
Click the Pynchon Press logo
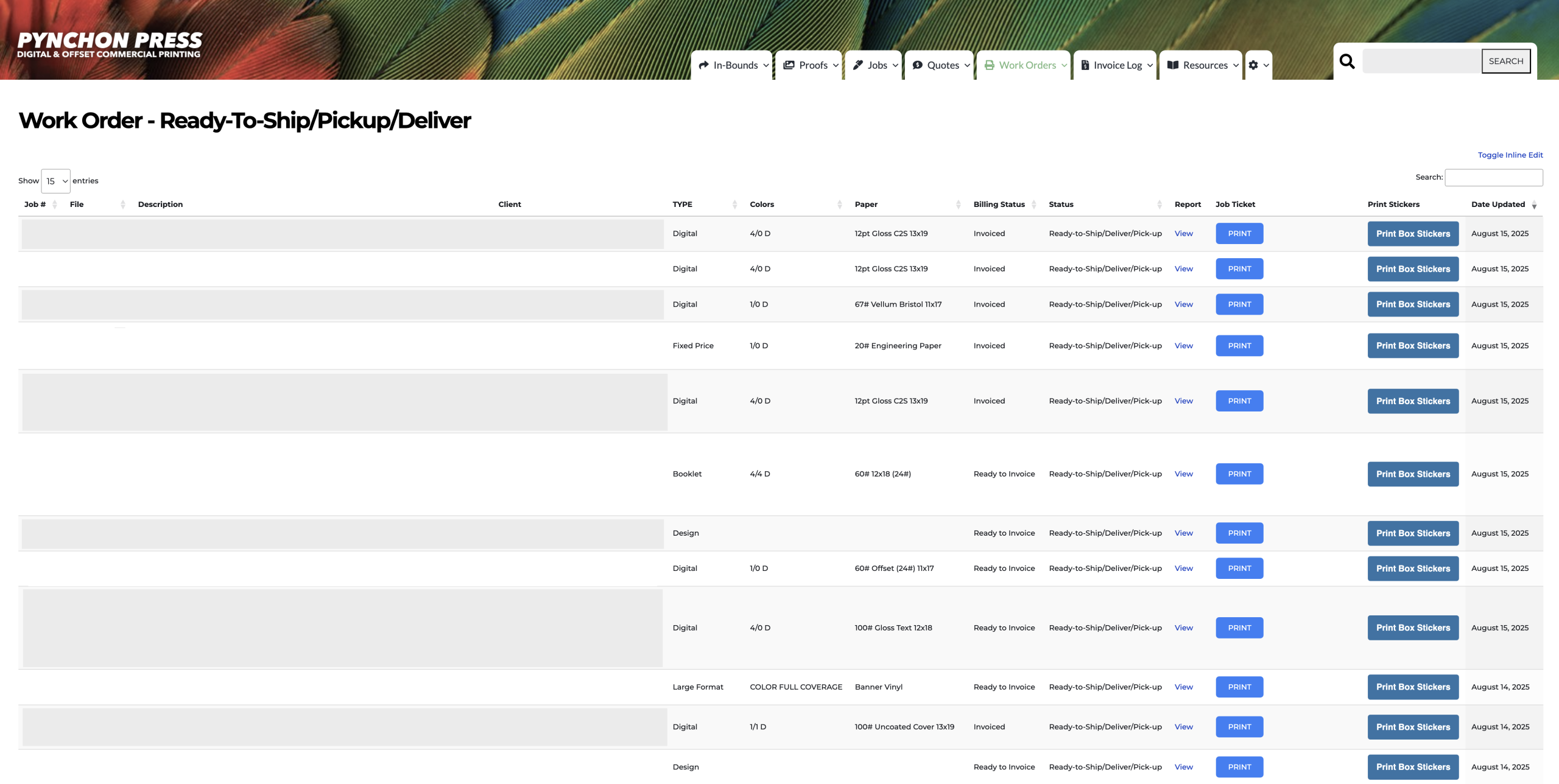click(x=110, y=44)
